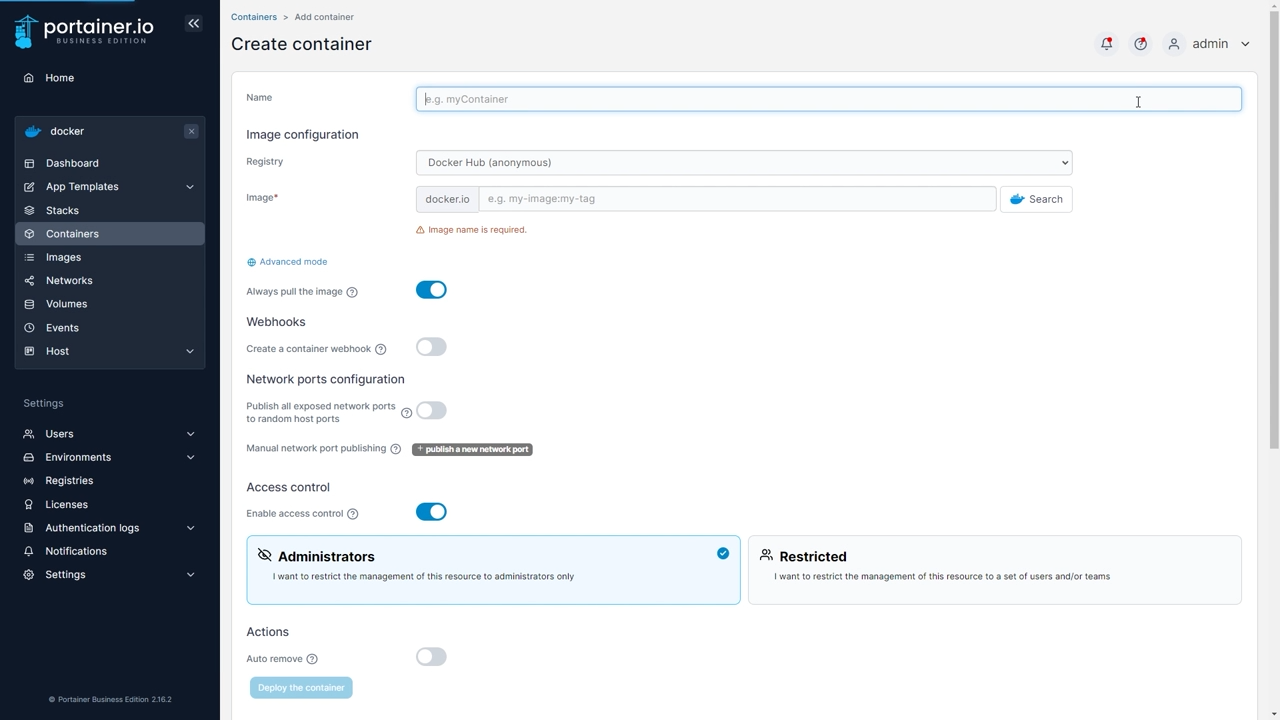This screenshot has height=720, width=1280.
Task: Click help icon next to Manual network port publishing
Action: (x=395, y=449)
